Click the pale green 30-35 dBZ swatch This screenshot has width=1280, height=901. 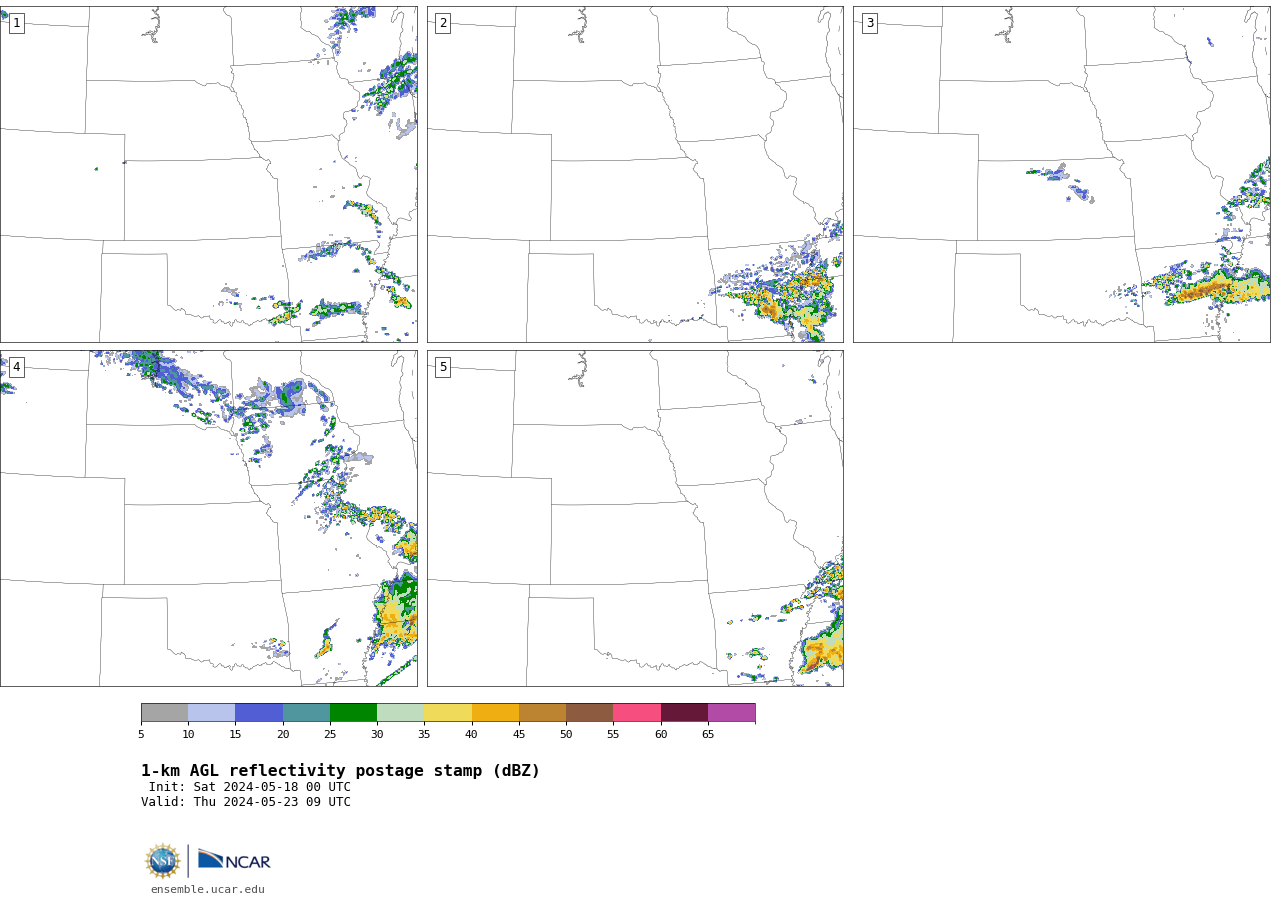[400, 712]
